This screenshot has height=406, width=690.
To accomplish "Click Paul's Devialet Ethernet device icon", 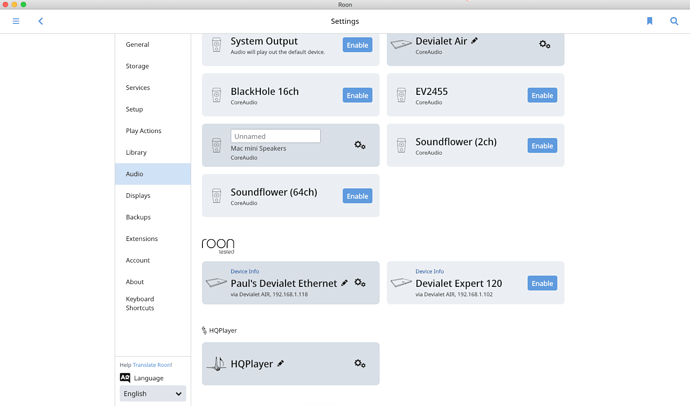I will tap(216, 282).
